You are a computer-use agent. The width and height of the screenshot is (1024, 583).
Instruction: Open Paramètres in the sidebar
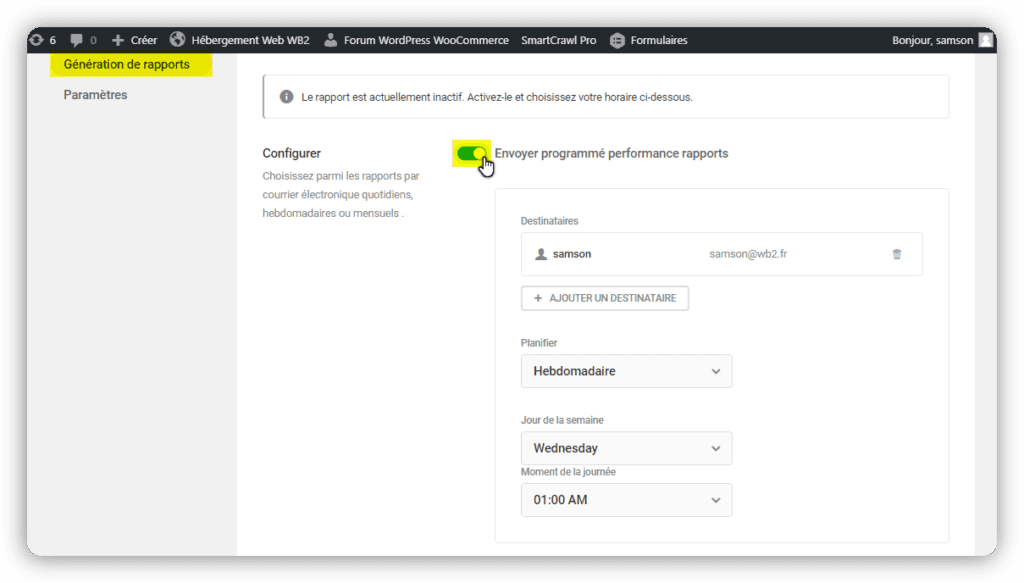(95, 94)
